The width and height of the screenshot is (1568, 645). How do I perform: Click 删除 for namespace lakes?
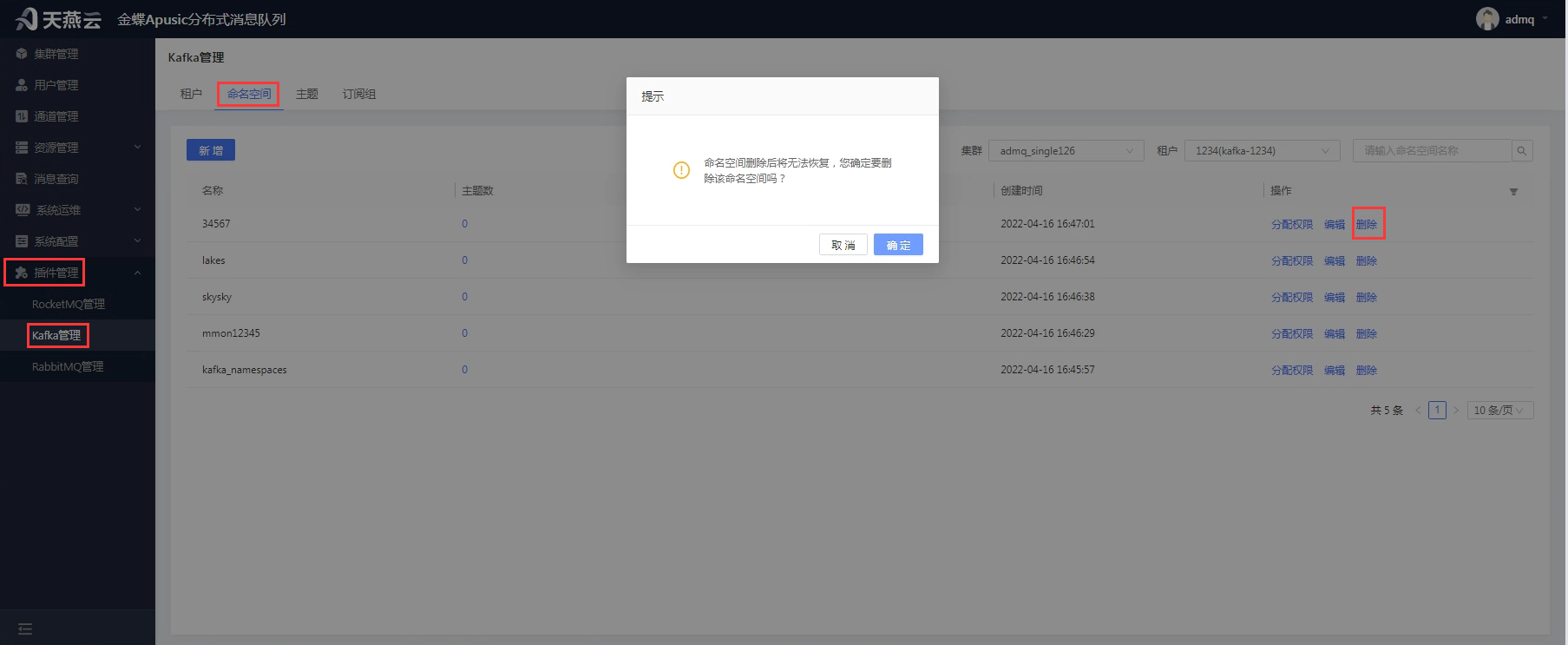pos(1367,261)
